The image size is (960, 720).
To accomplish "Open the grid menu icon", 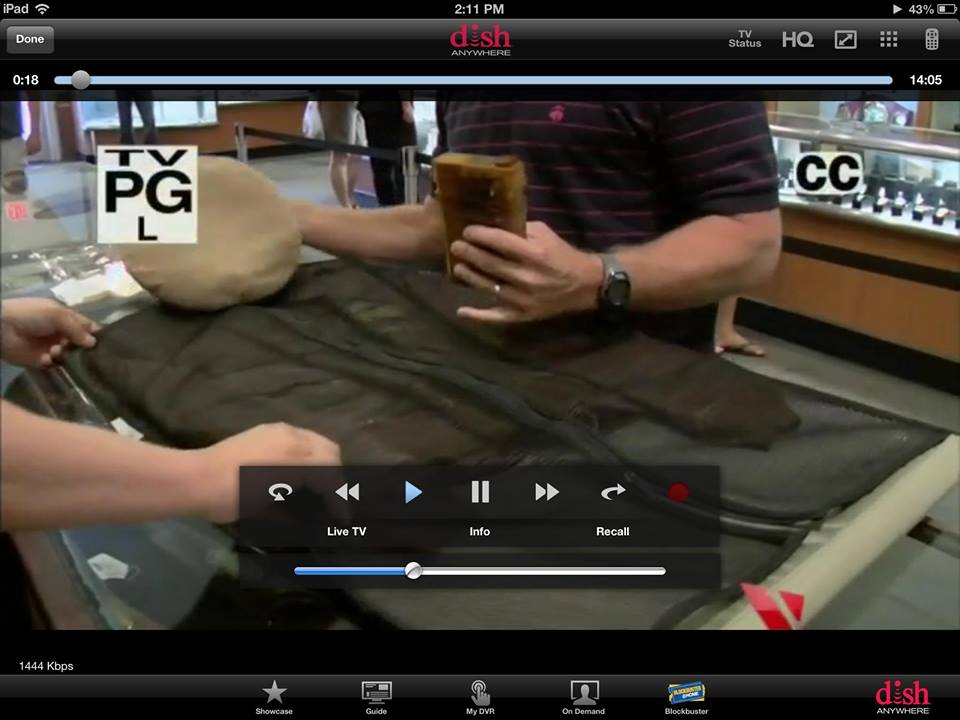I will [x=888, y=39].
